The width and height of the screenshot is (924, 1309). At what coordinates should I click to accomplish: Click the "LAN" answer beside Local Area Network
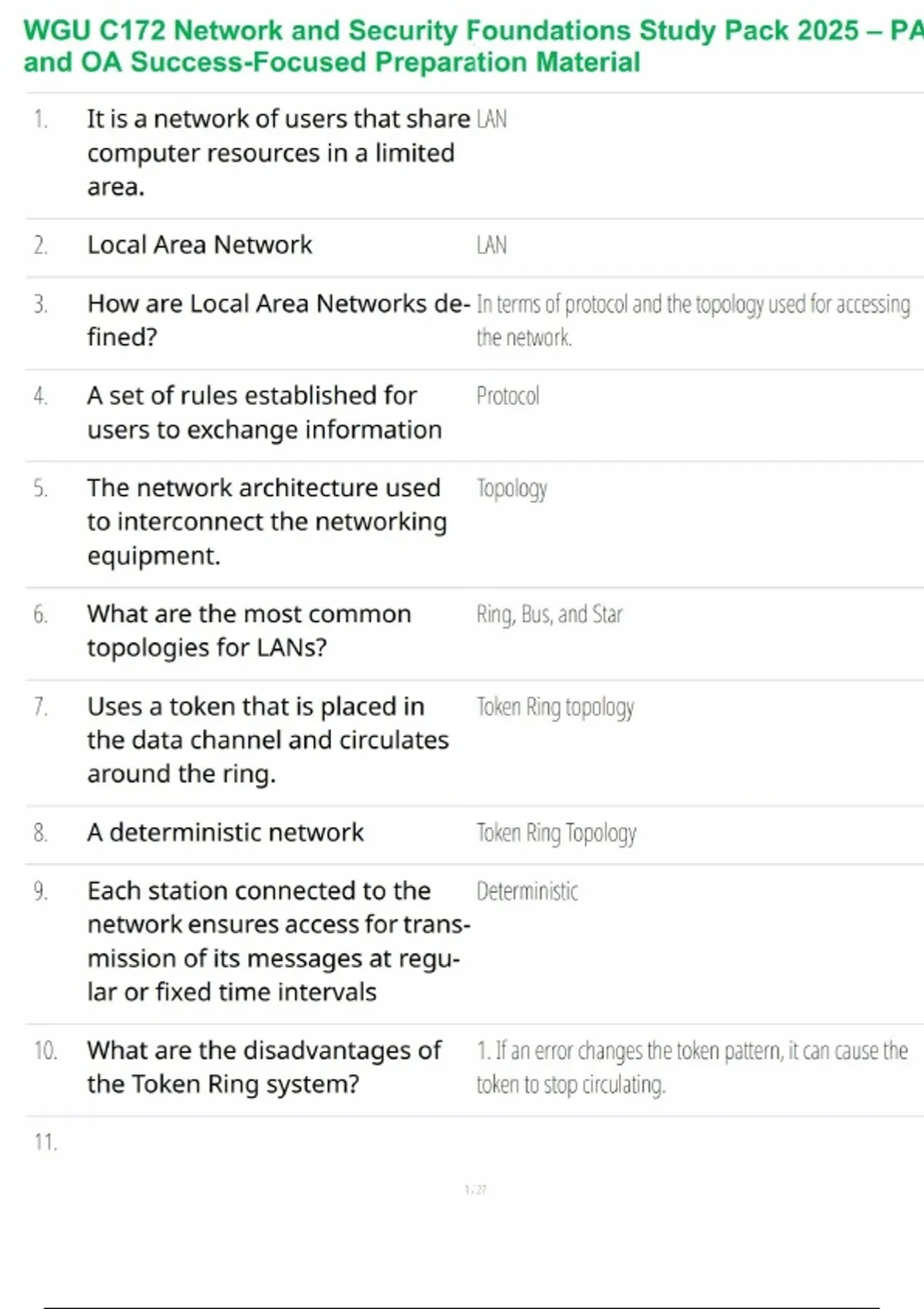[x=491, y=246]
